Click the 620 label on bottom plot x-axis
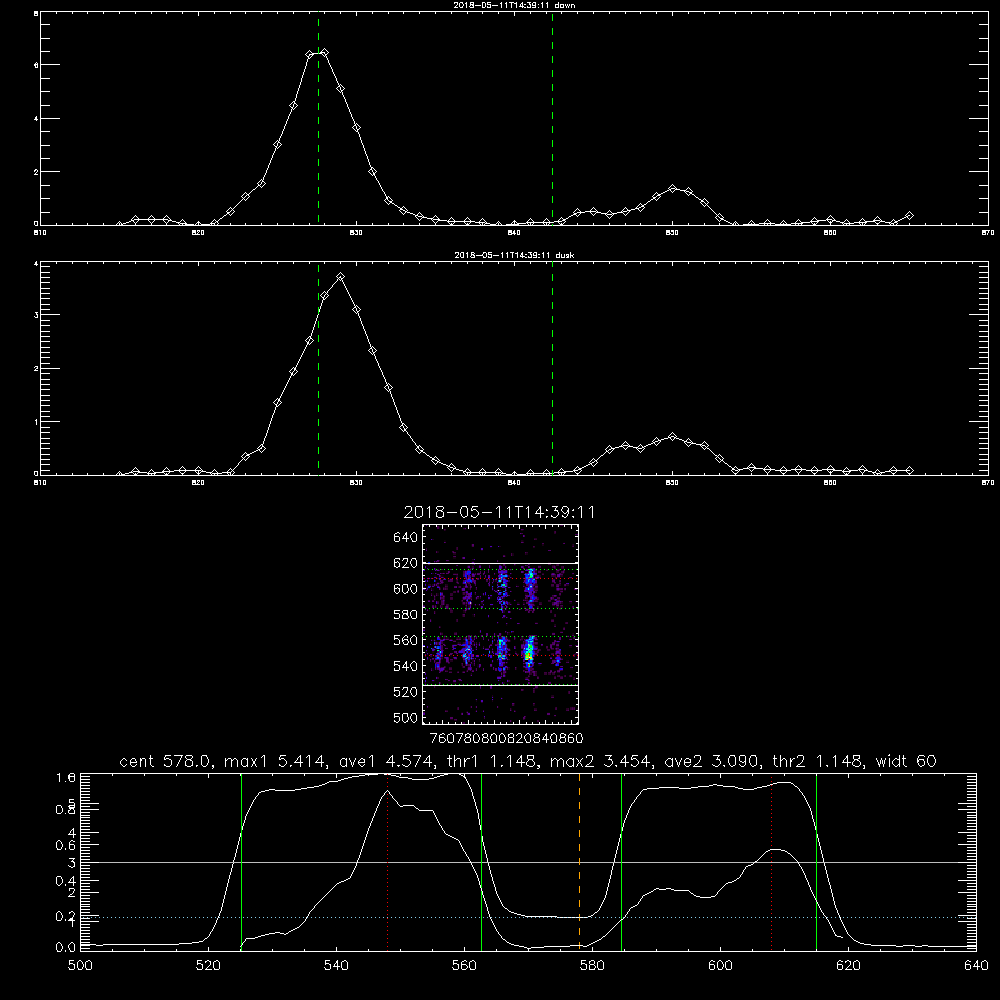This screenshot has width=1000, height=1000. (848, 966)
